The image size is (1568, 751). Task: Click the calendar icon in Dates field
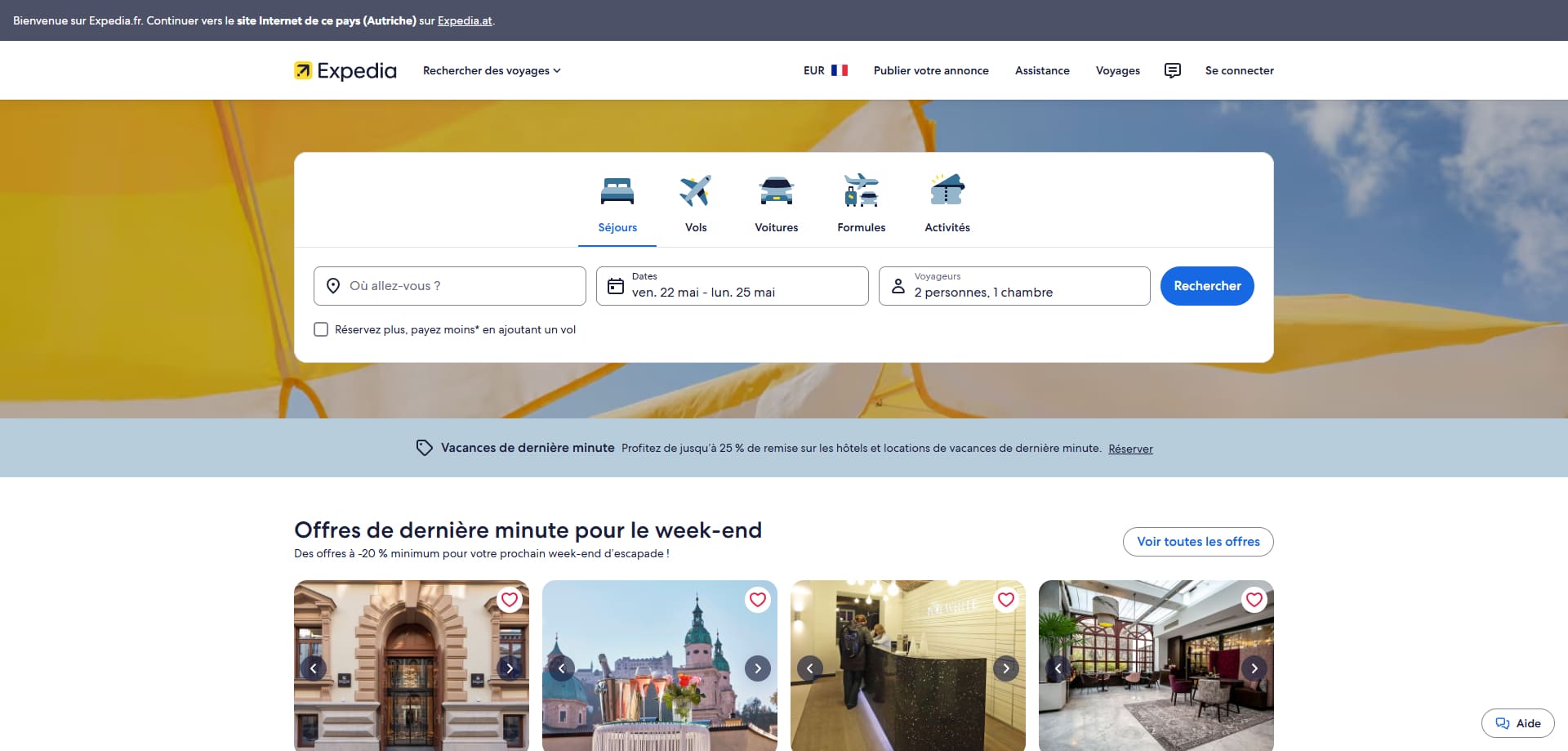point(616,286)
